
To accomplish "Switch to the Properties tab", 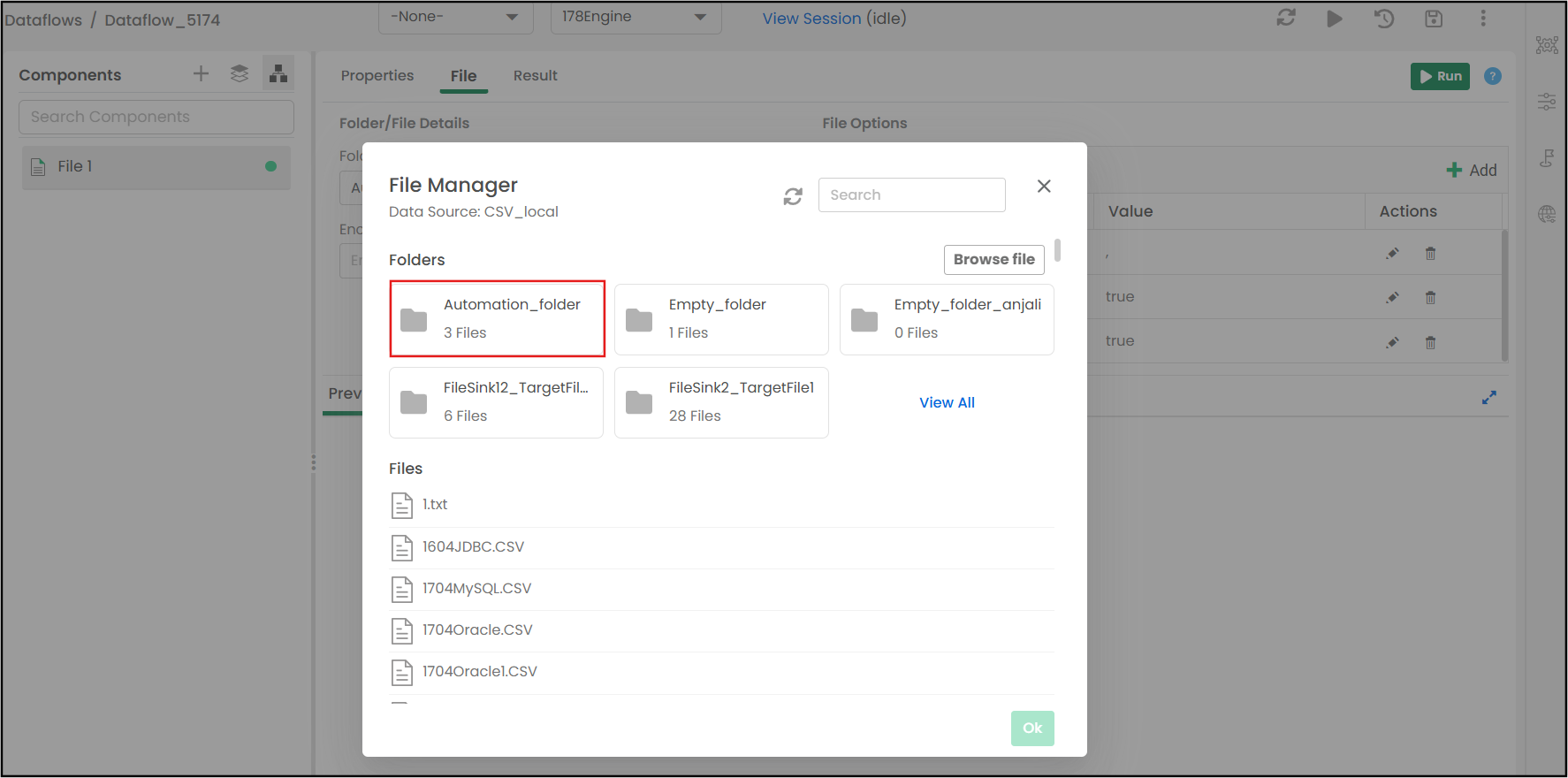I will pos(377,76).
